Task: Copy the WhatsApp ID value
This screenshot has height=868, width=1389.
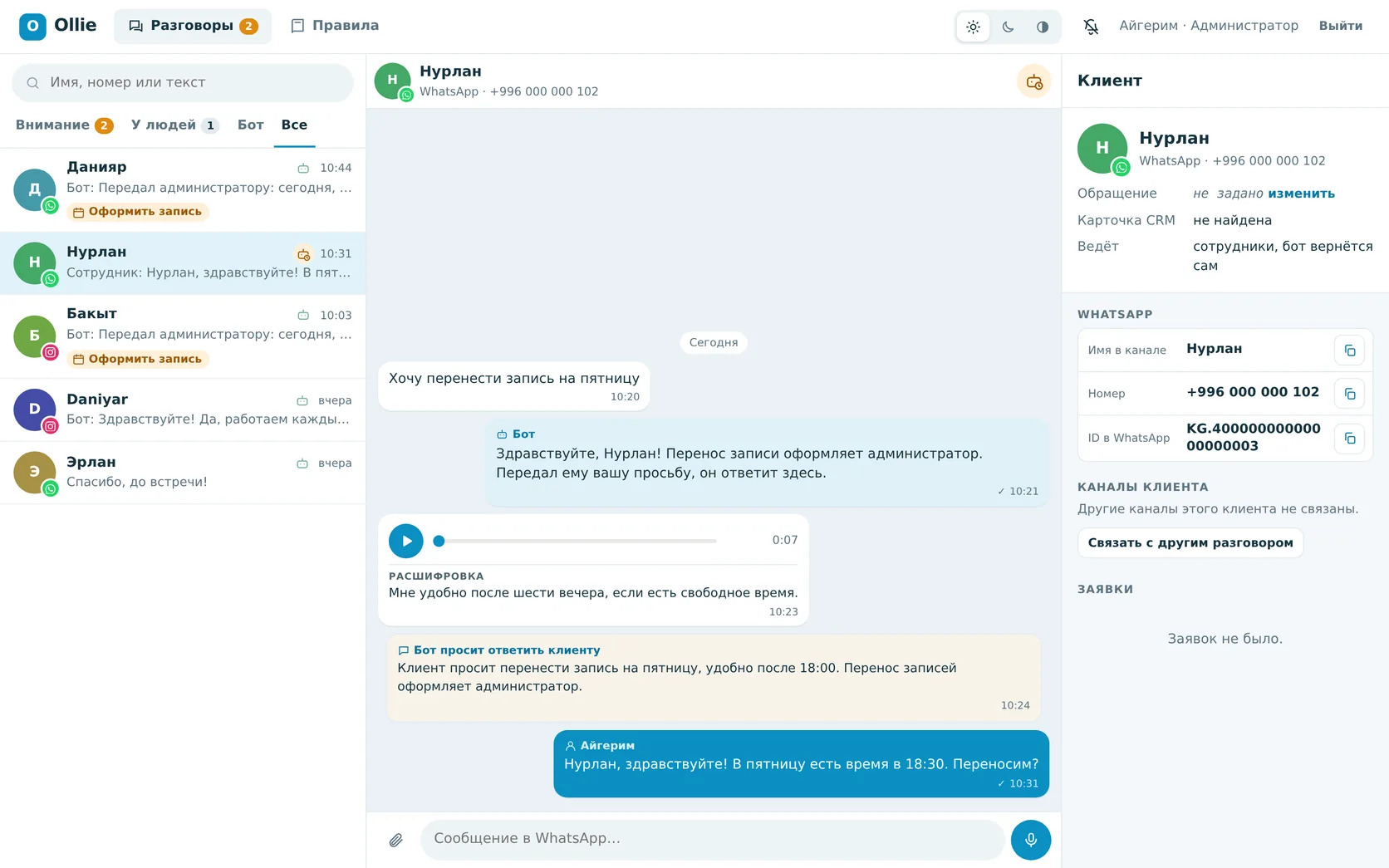Action: (1349, 438)
